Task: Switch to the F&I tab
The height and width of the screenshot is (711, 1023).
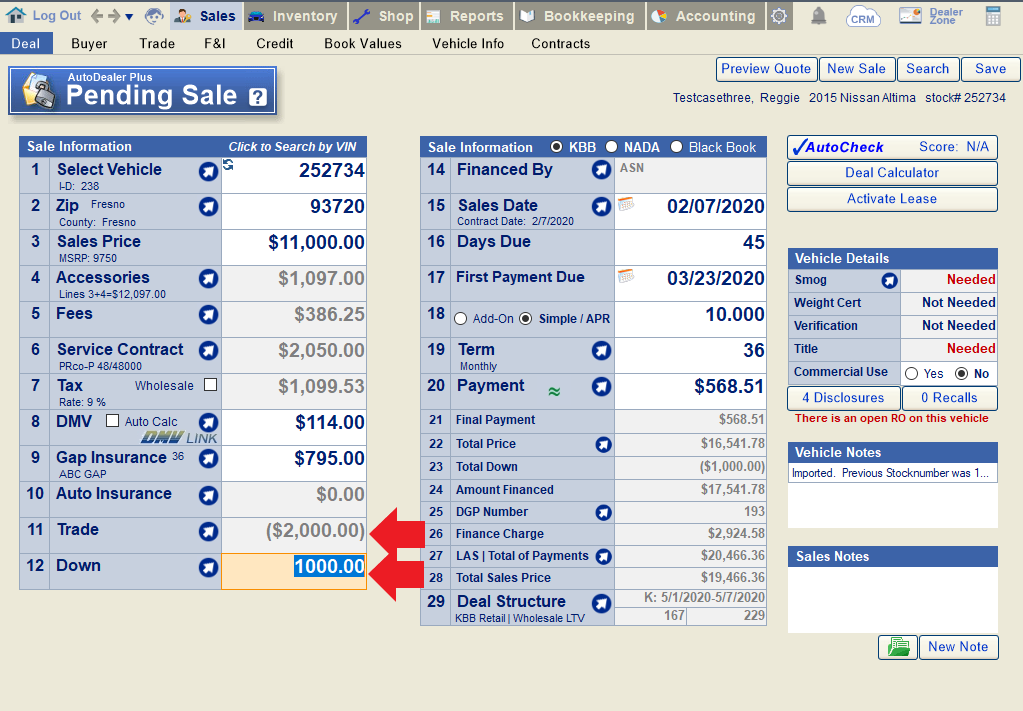Action: coord(215,43)
